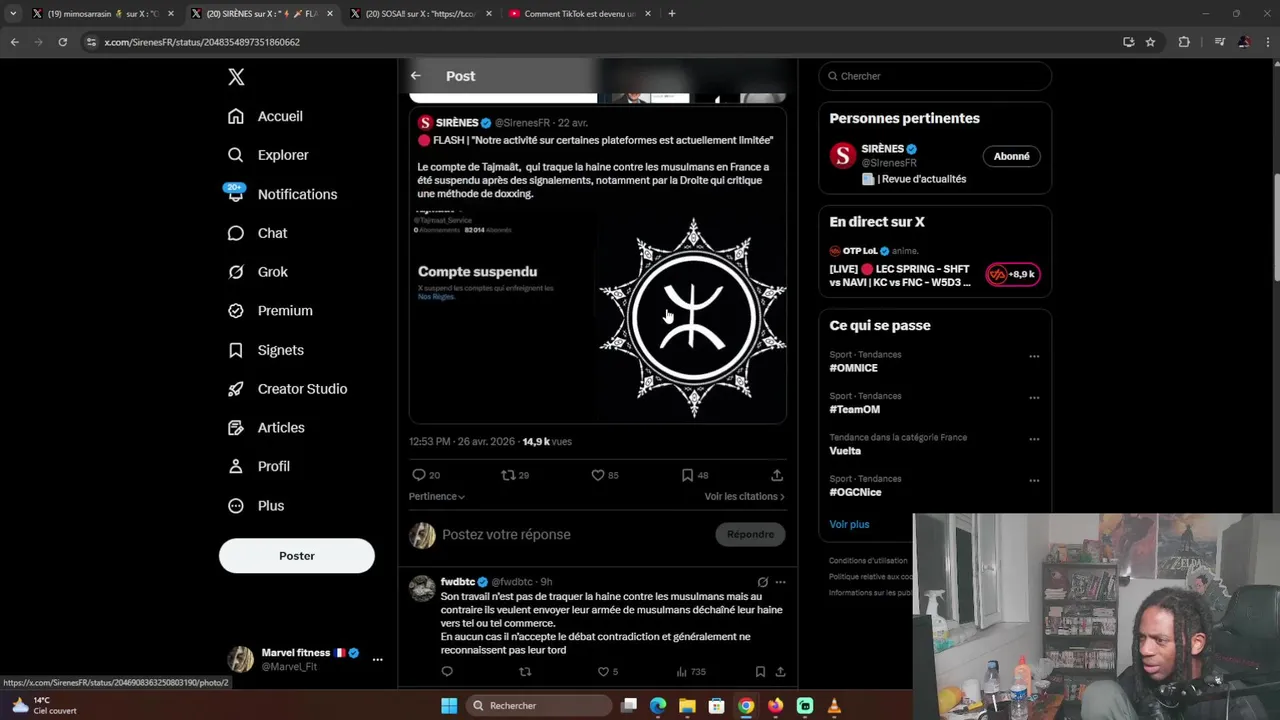Open the #TeamOM trend
This screenshot has width=1280, height=720.
pos(854,409)
